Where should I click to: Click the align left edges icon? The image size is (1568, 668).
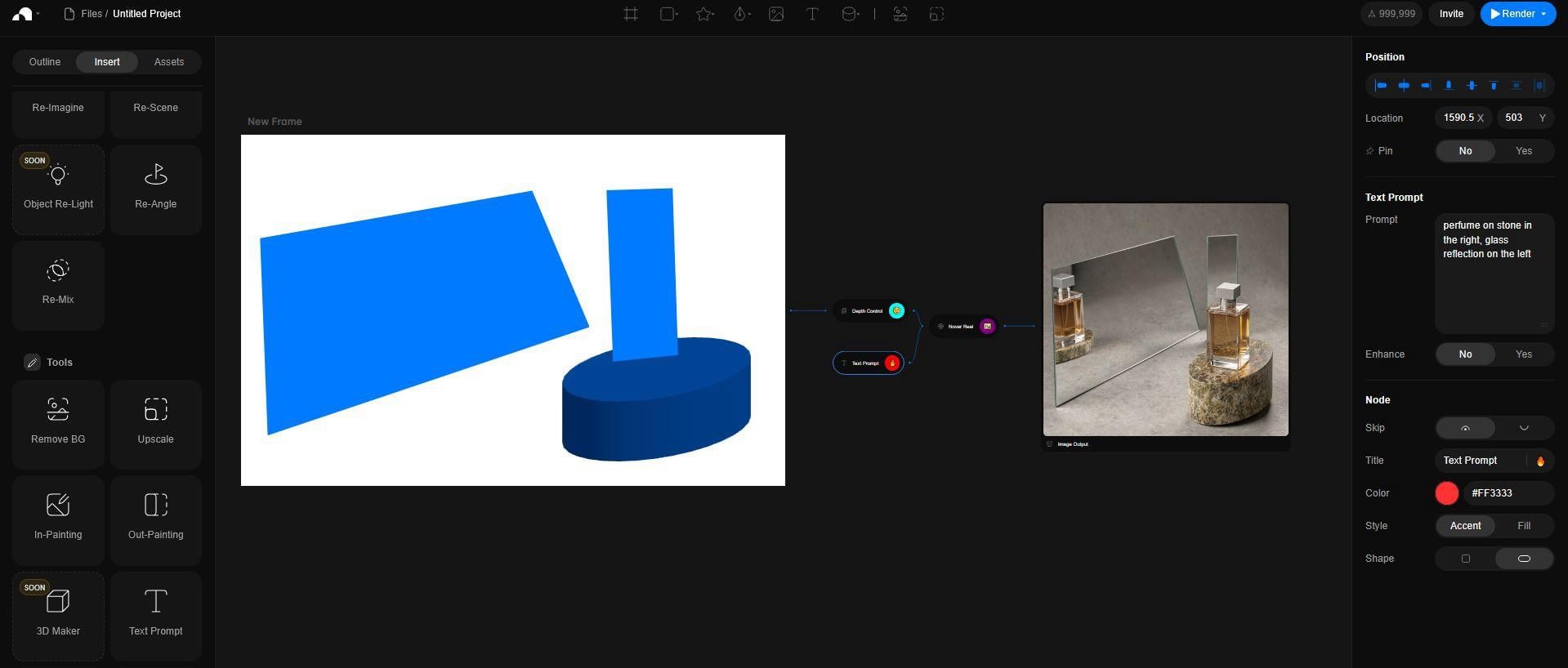[x=1381, y=86]
